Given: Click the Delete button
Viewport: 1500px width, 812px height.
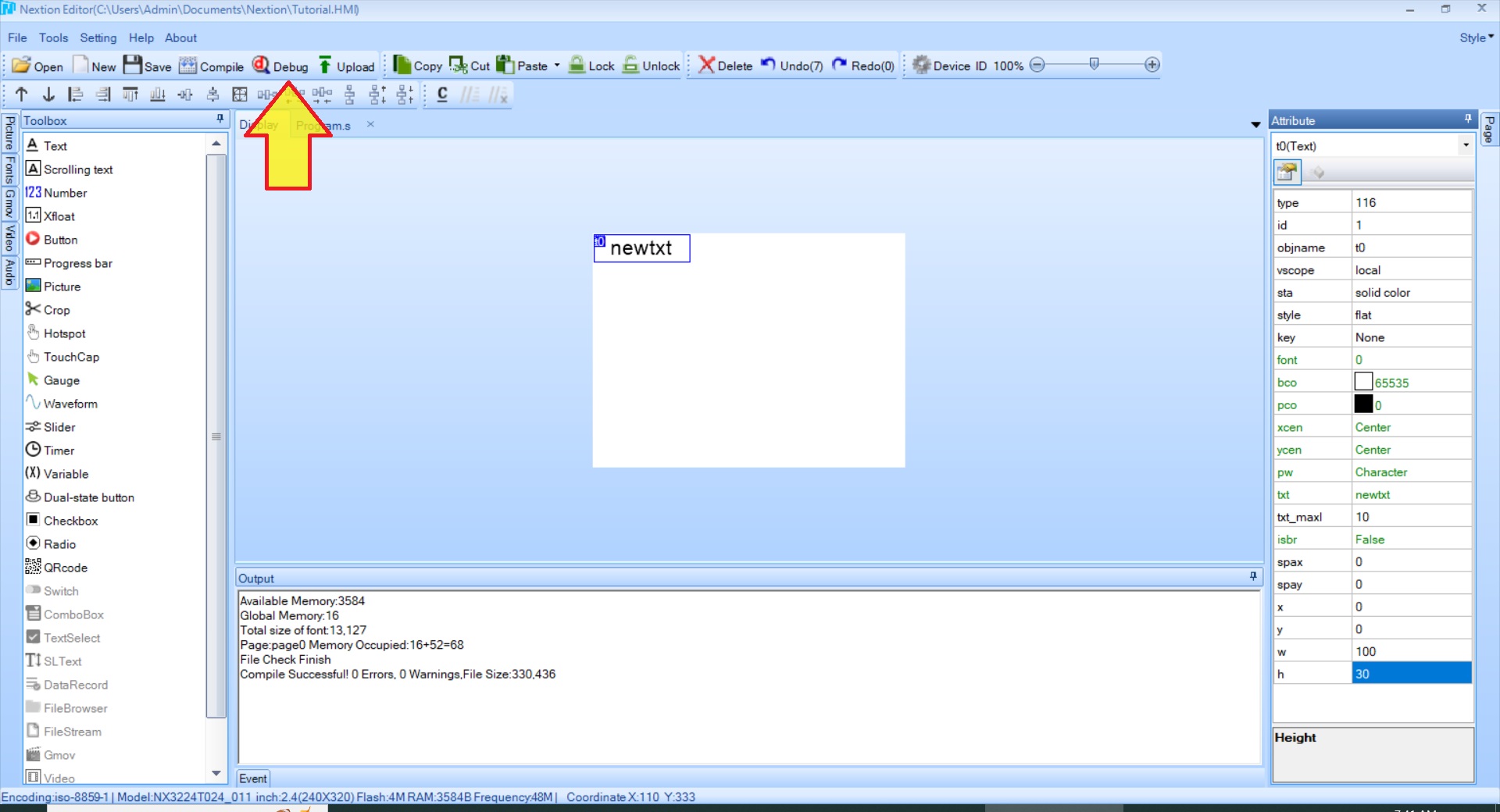Looking at the screenshot, I should click(x=725, y=66).
